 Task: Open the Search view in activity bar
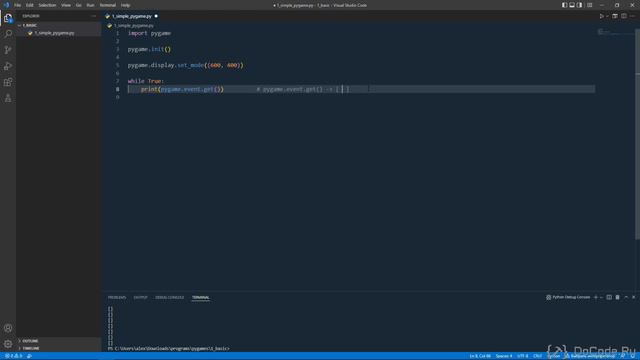[x=8, y=34]
